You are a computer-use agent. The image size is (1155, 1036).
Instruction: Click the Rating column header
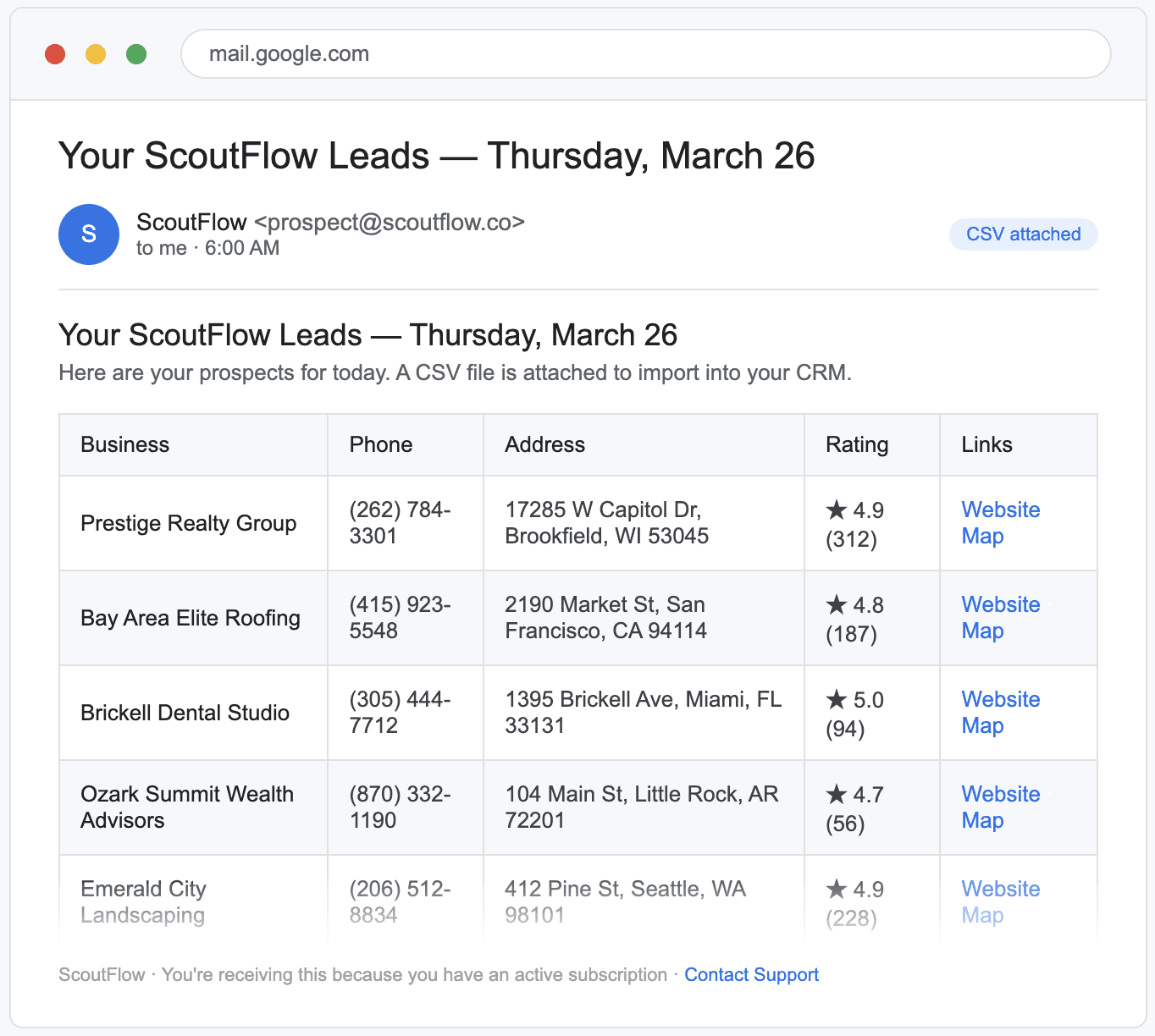point(872,445)
